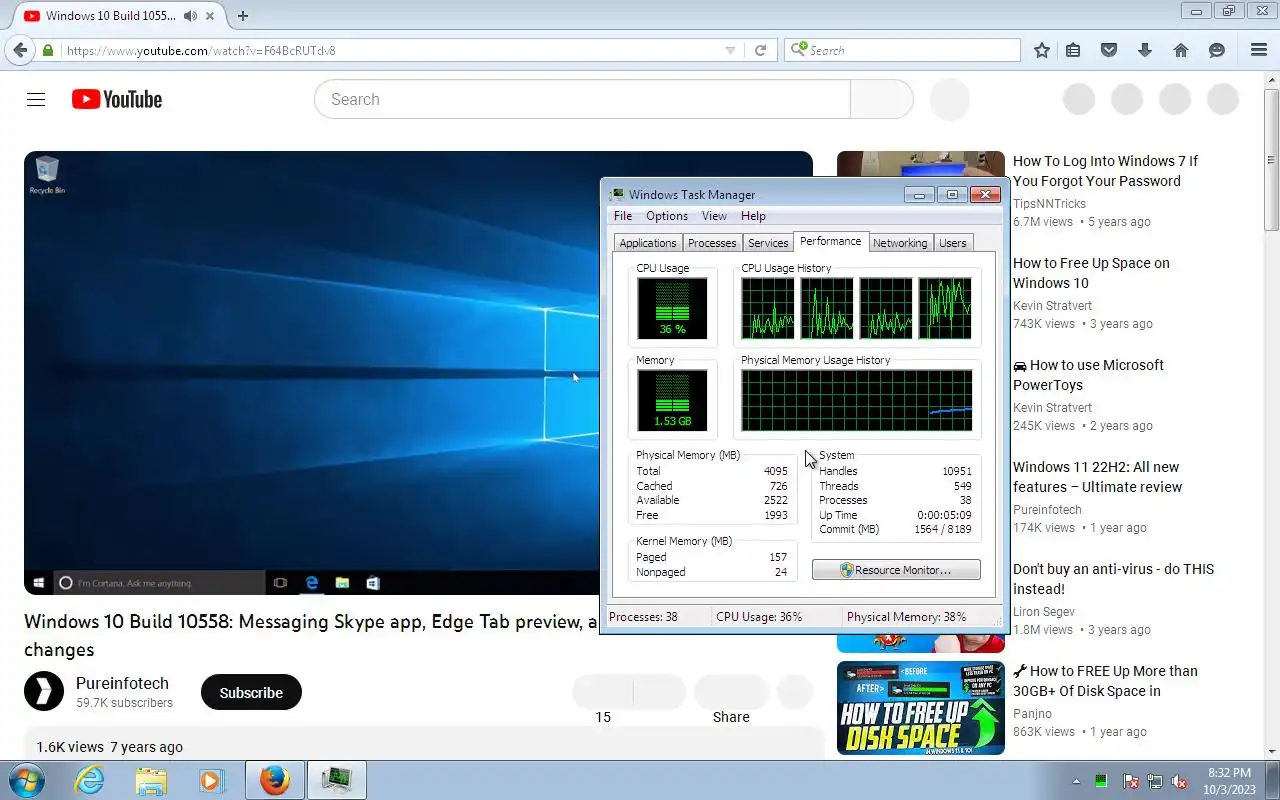
Task: Click the green CPU meter tray icon
Action: pos(1101,781)
